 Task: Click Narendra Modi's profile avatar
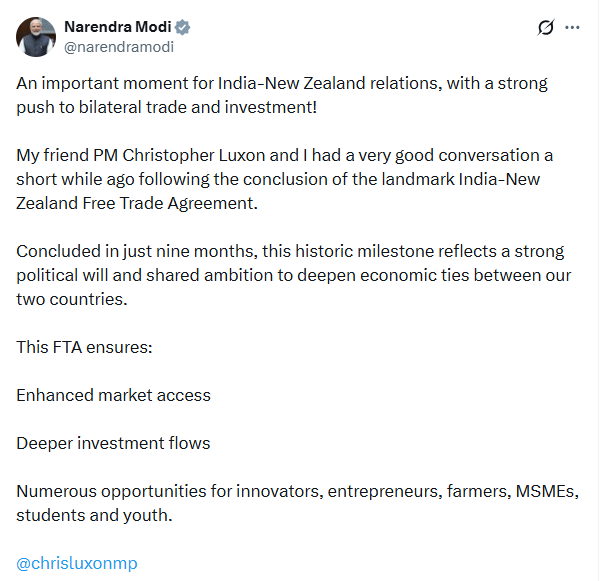[36, 36]
